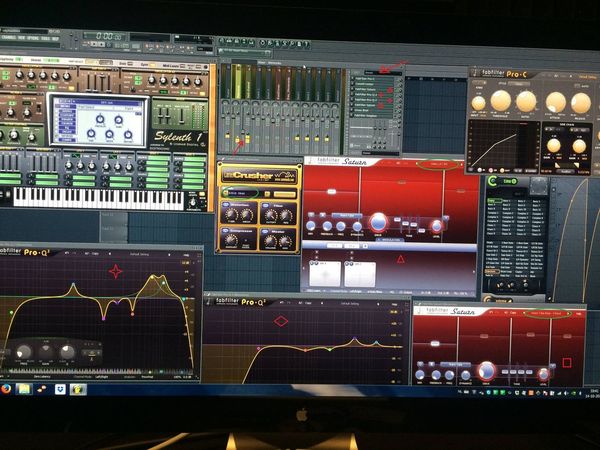
Task: Open File Explorer from the taskbar
Action: coord(24,389)
